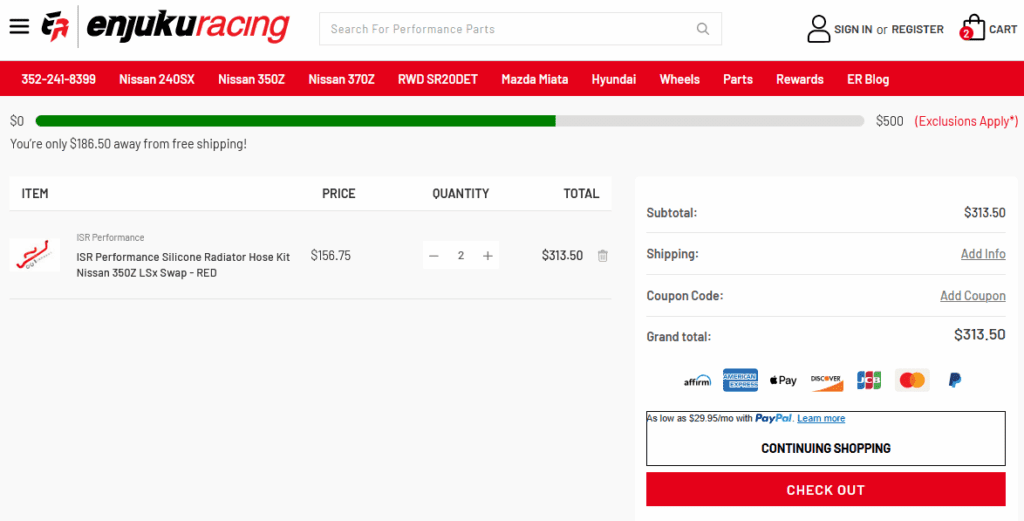Decrease quantity with minus button
Viewport: 1024px width, 521px height.
pos(434,256)
